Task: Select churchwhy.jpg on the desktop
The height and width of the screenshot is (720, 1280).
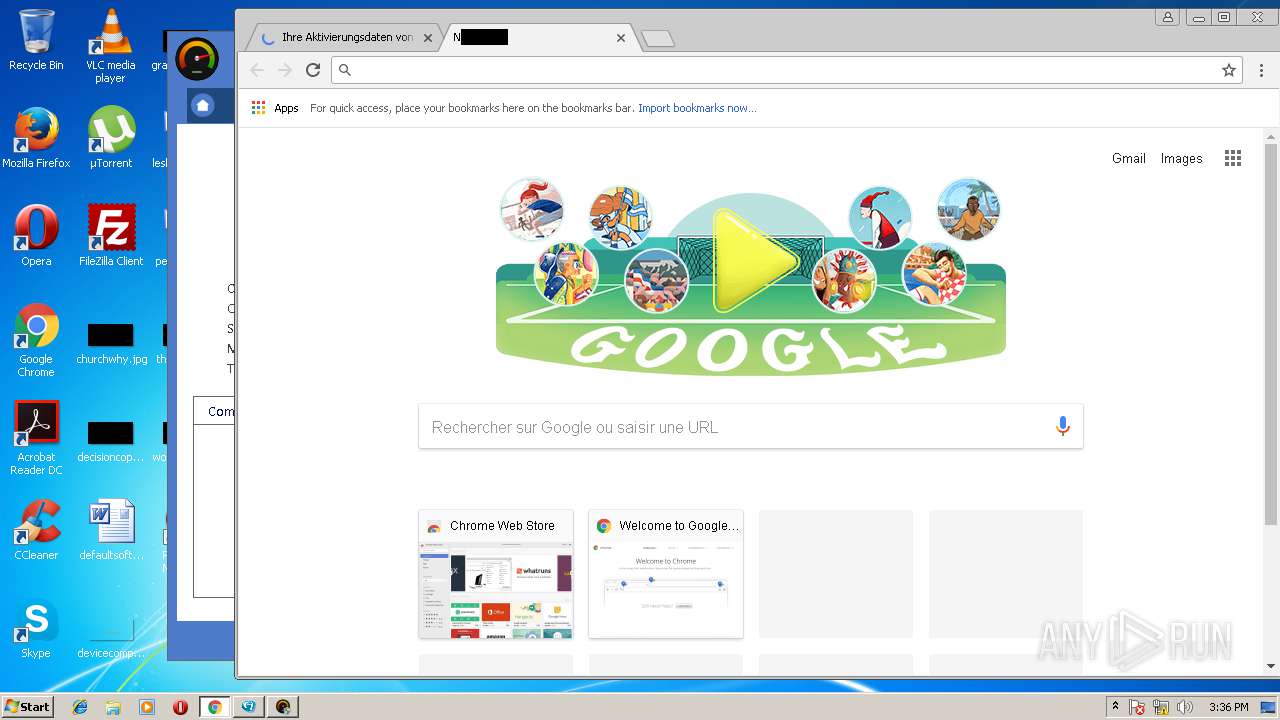Action: pyautogui.click(x=111, y=343)
